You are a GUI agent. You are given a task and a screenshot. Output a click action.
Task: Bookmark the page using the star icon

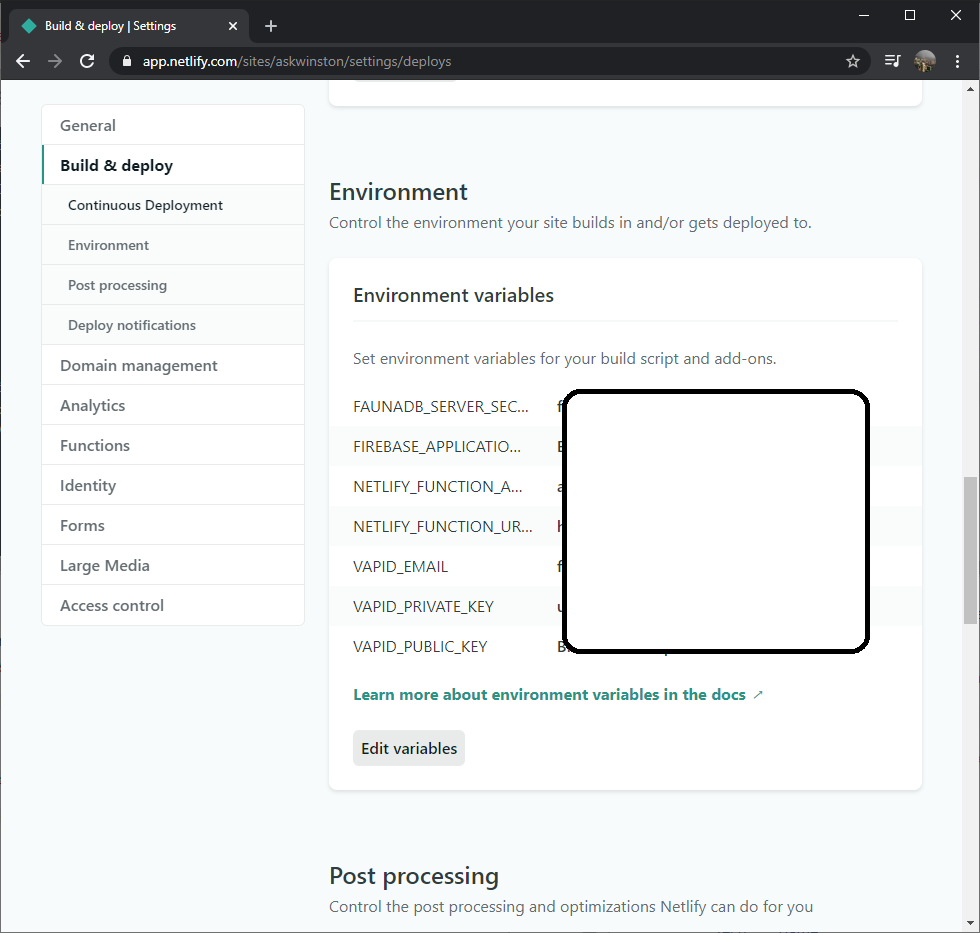[853, 61]
